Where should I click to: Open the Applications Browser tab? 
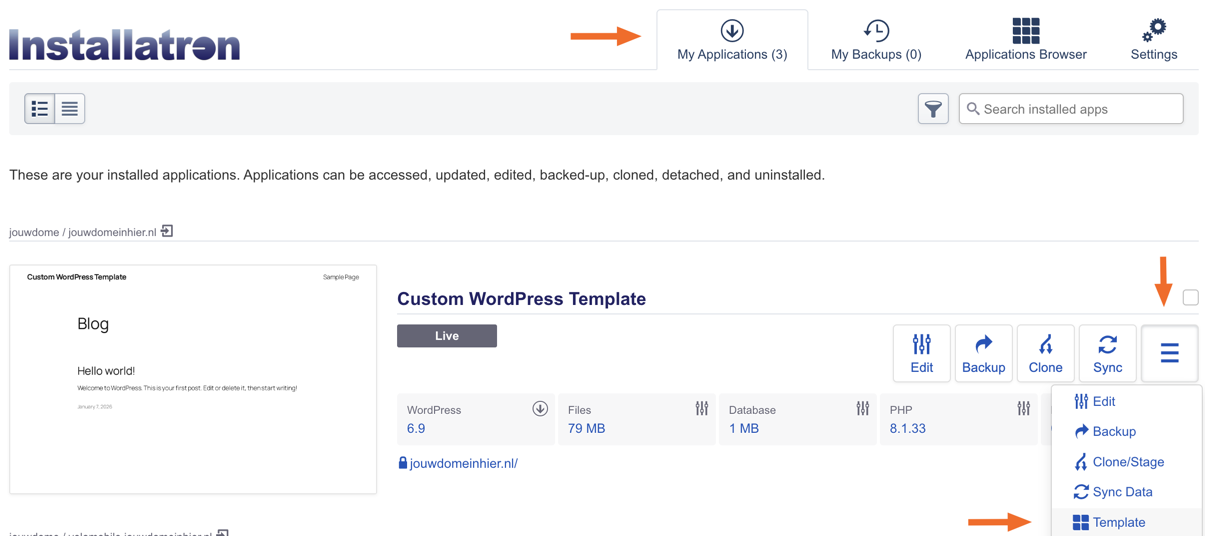tap(1025, 40)
